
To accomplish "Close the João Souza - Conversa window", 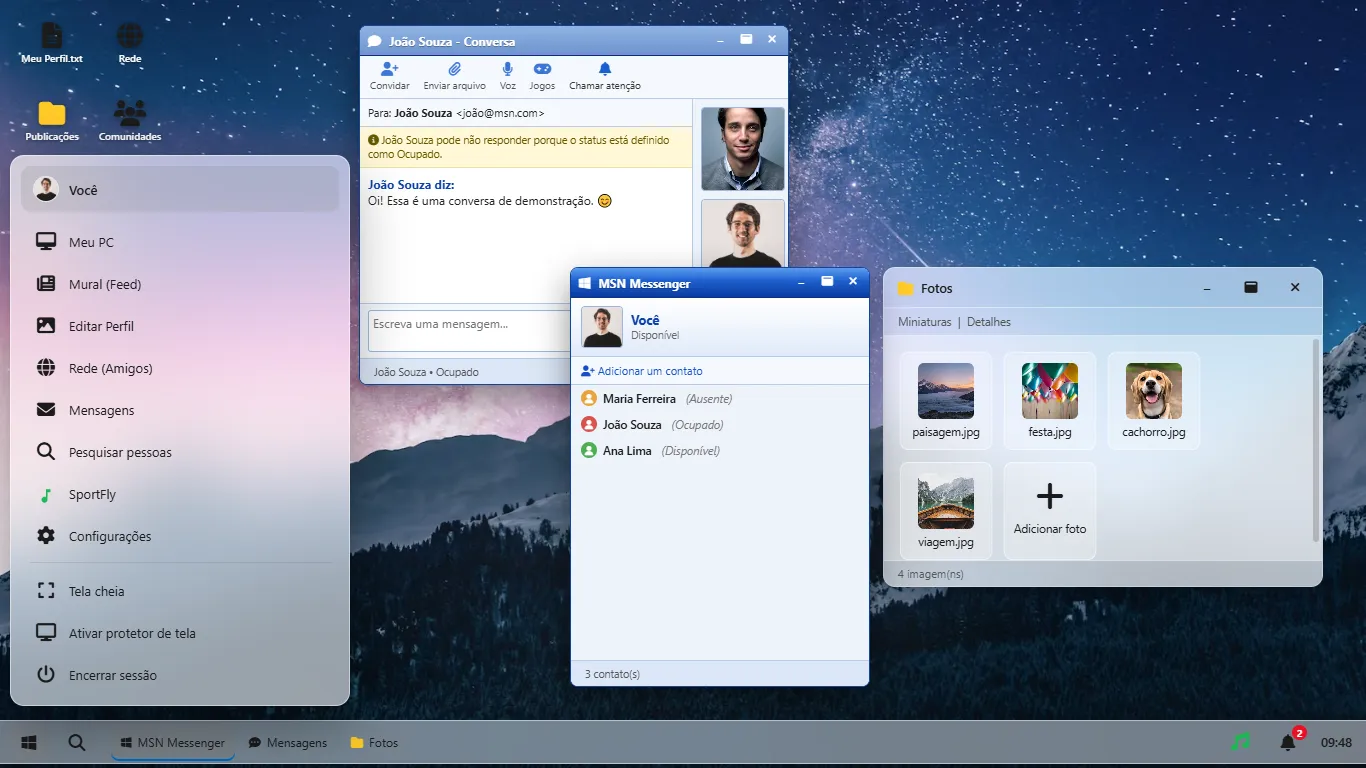I will 772,39.
